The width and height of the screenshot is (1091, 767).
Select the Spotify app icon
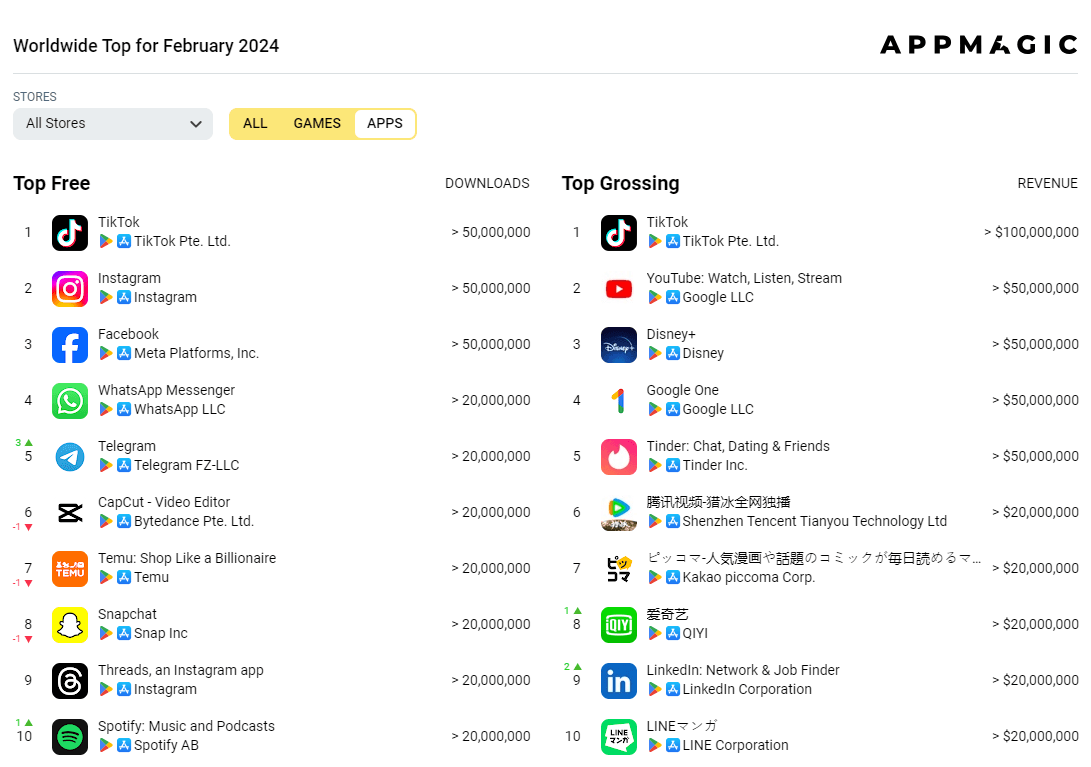coord(70,737)
